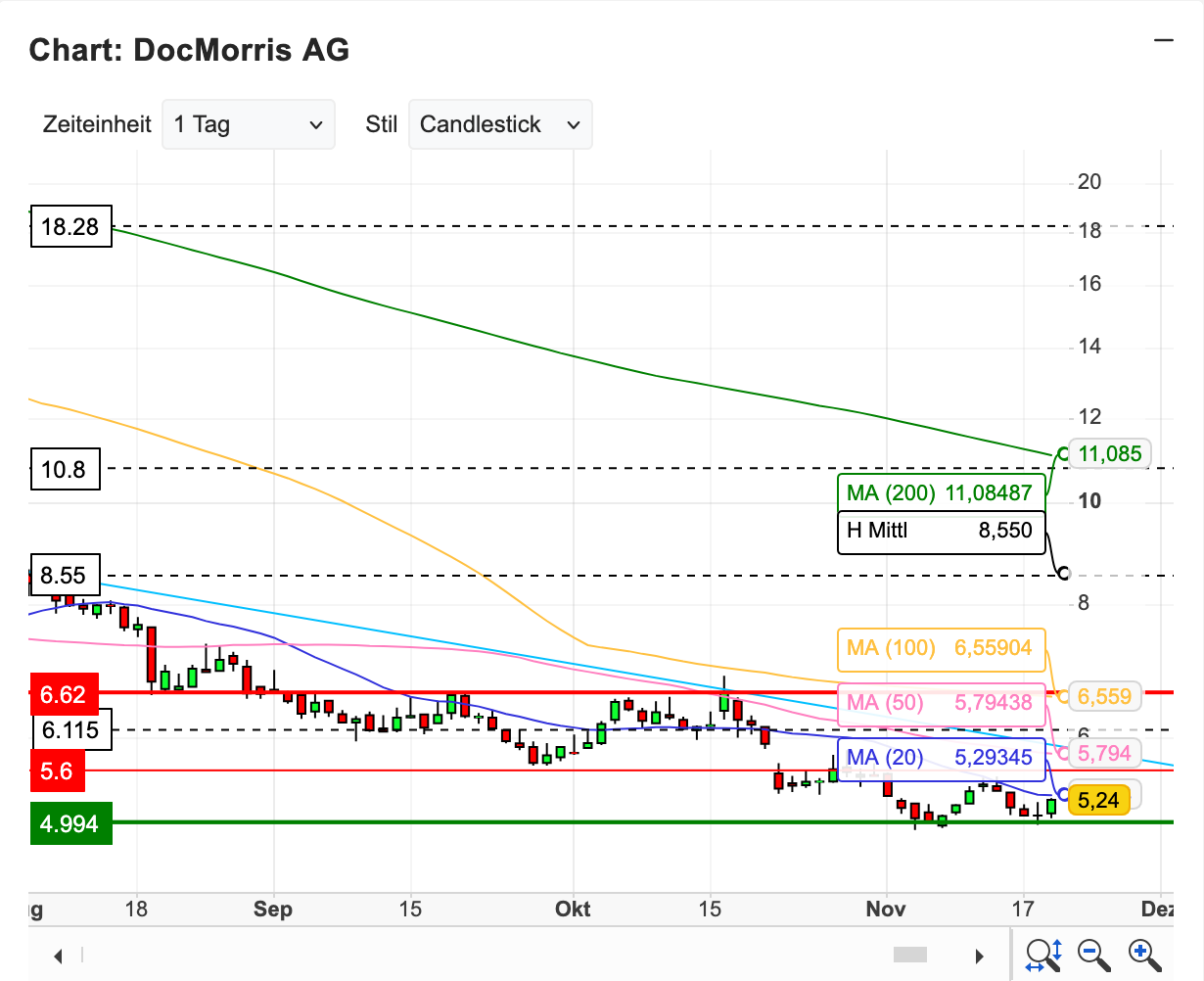
Task: Click the MA (100) 6,55904 legend box
Action: tap(941, 648)
